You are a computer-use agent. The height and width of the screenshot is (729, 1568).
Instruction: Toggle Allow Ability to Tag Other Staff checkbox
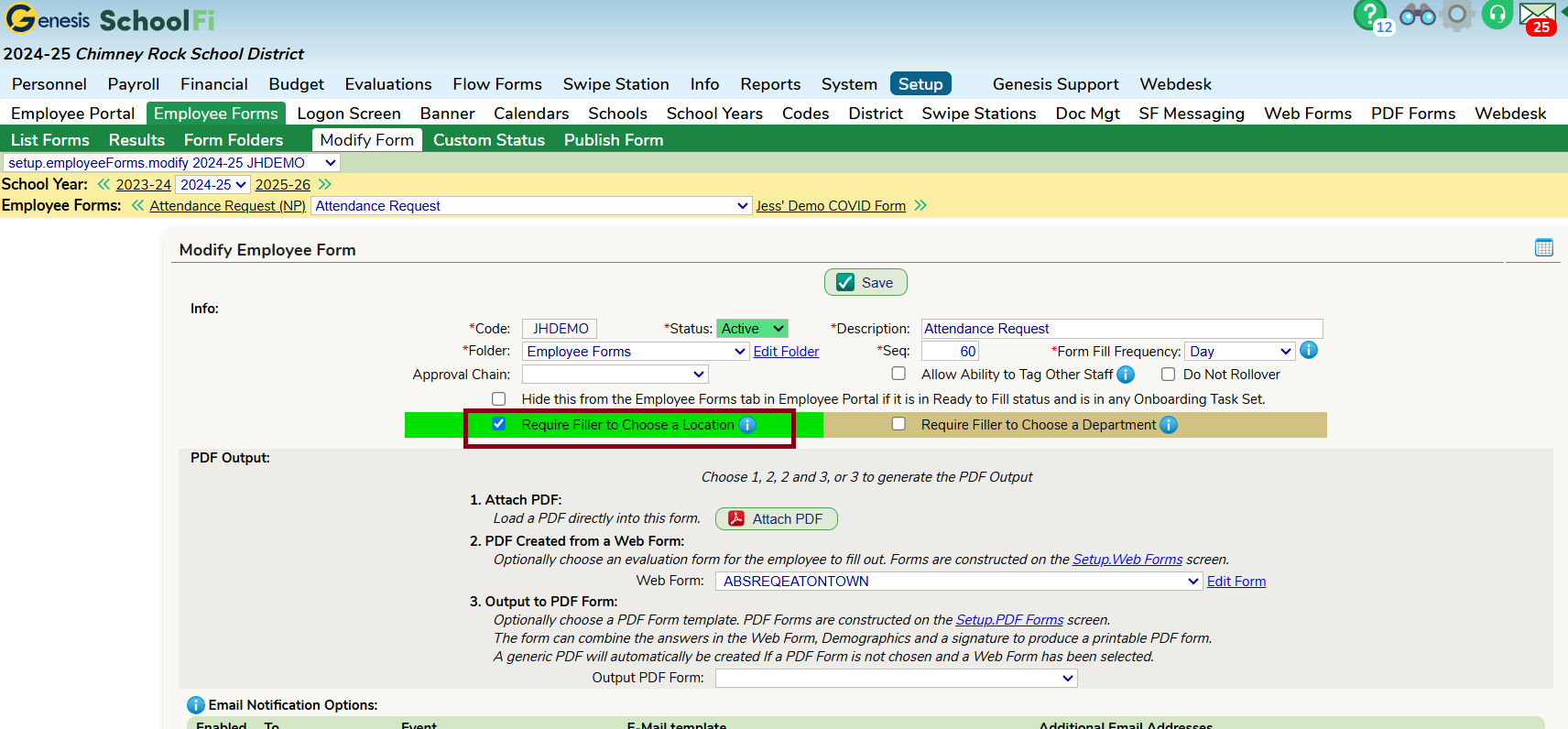[898, 374]
